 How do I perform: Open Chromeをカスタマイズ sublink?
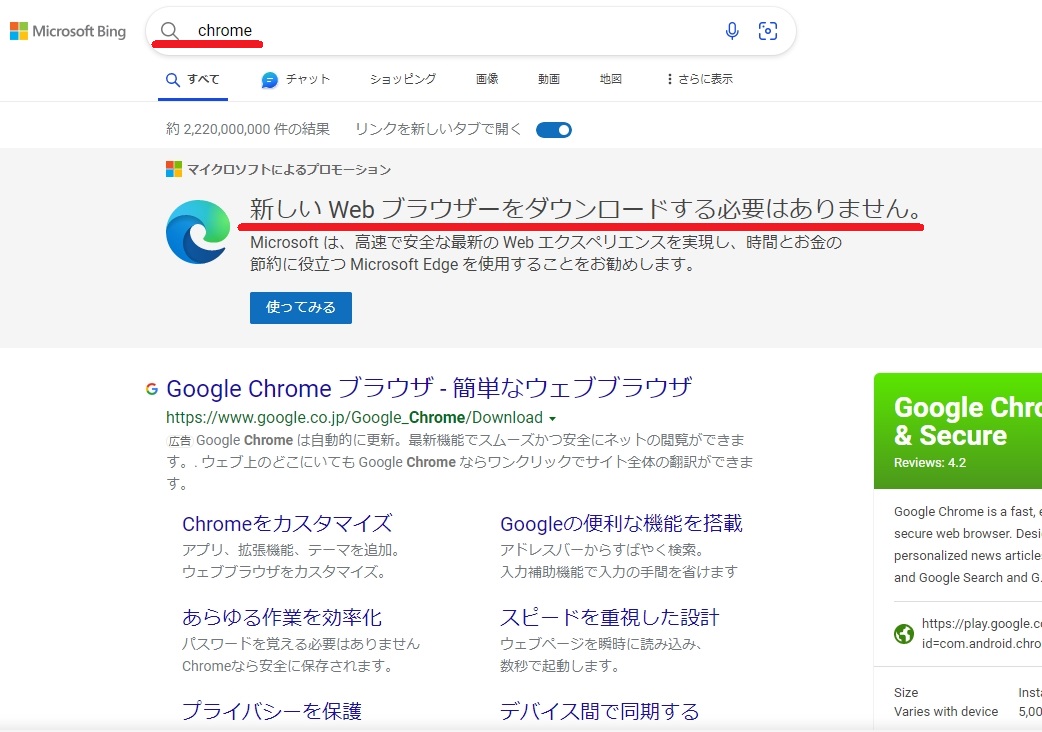point(287,524)
